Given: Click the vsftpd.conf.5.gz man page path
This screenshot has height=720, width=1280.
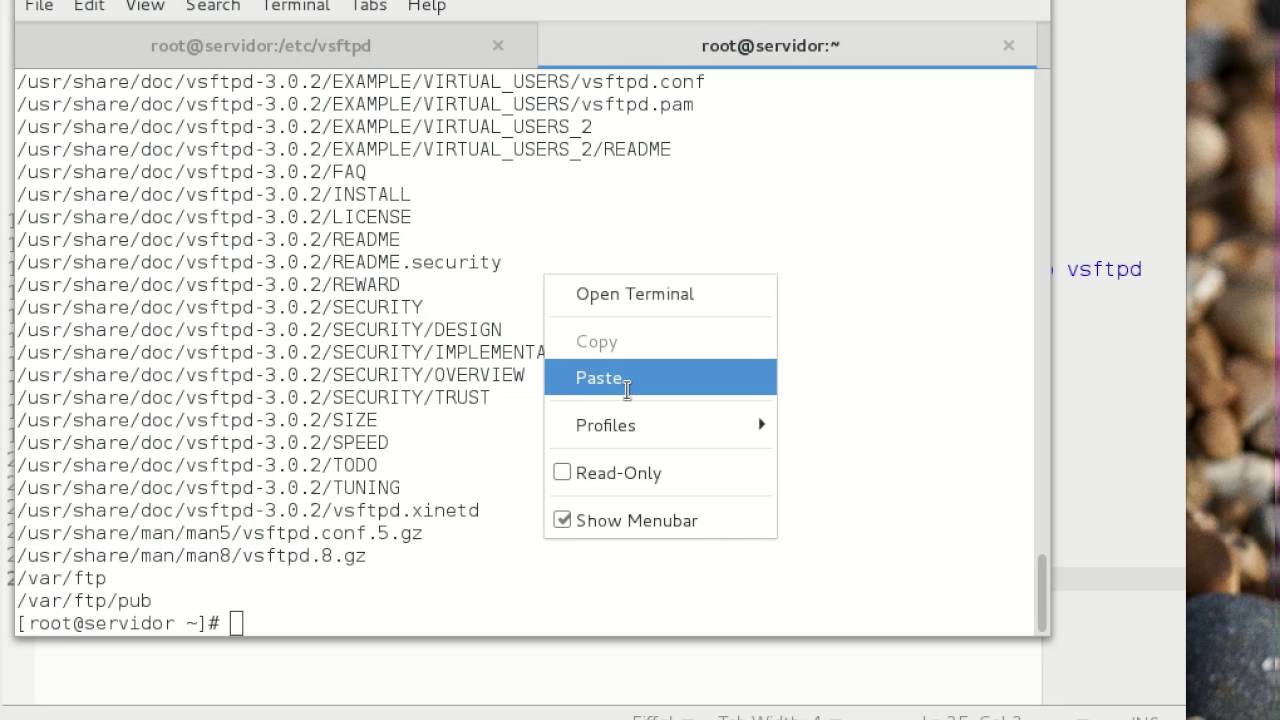Looking at the screenshot, I should 219,533.
